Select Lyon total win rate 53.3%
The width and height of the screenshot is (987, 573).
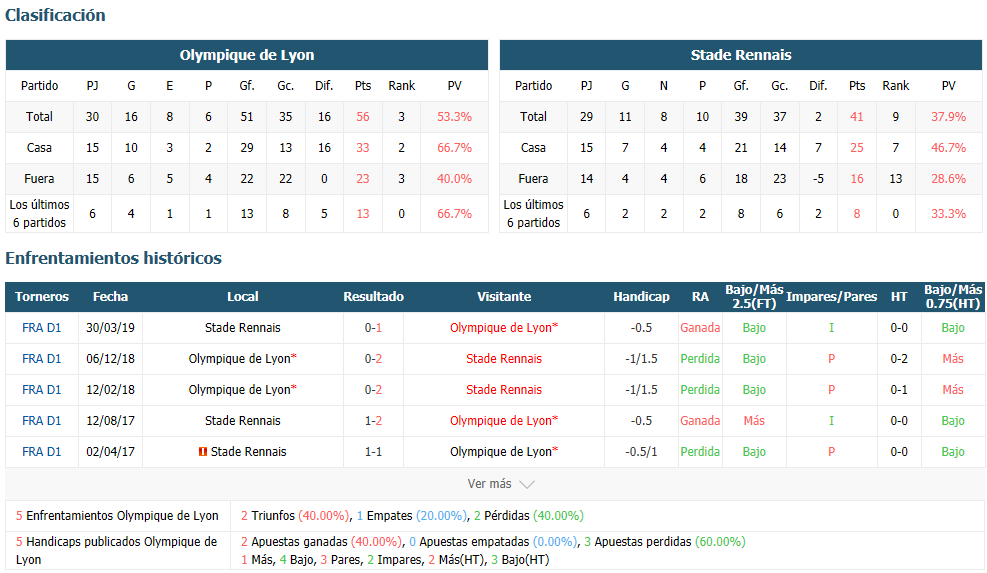coord(454,116)
